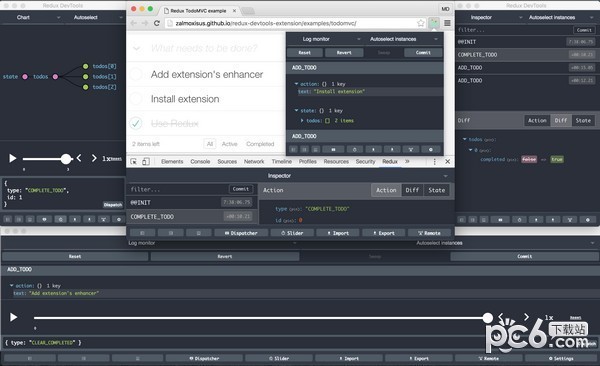Viewport: 600px width, 366px height.
Task: Click Dispatch button in Chart window editor
Action: pos(113,205)
